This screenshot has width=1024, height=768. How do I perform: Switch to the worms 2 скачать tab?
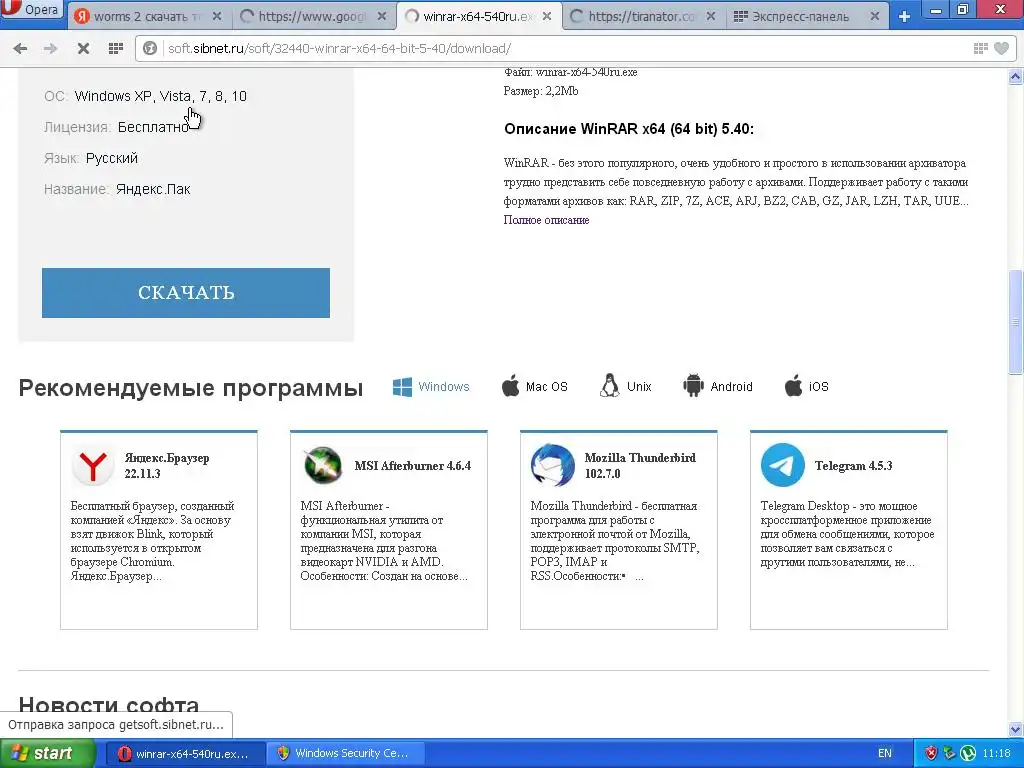(x=148, y=16)
